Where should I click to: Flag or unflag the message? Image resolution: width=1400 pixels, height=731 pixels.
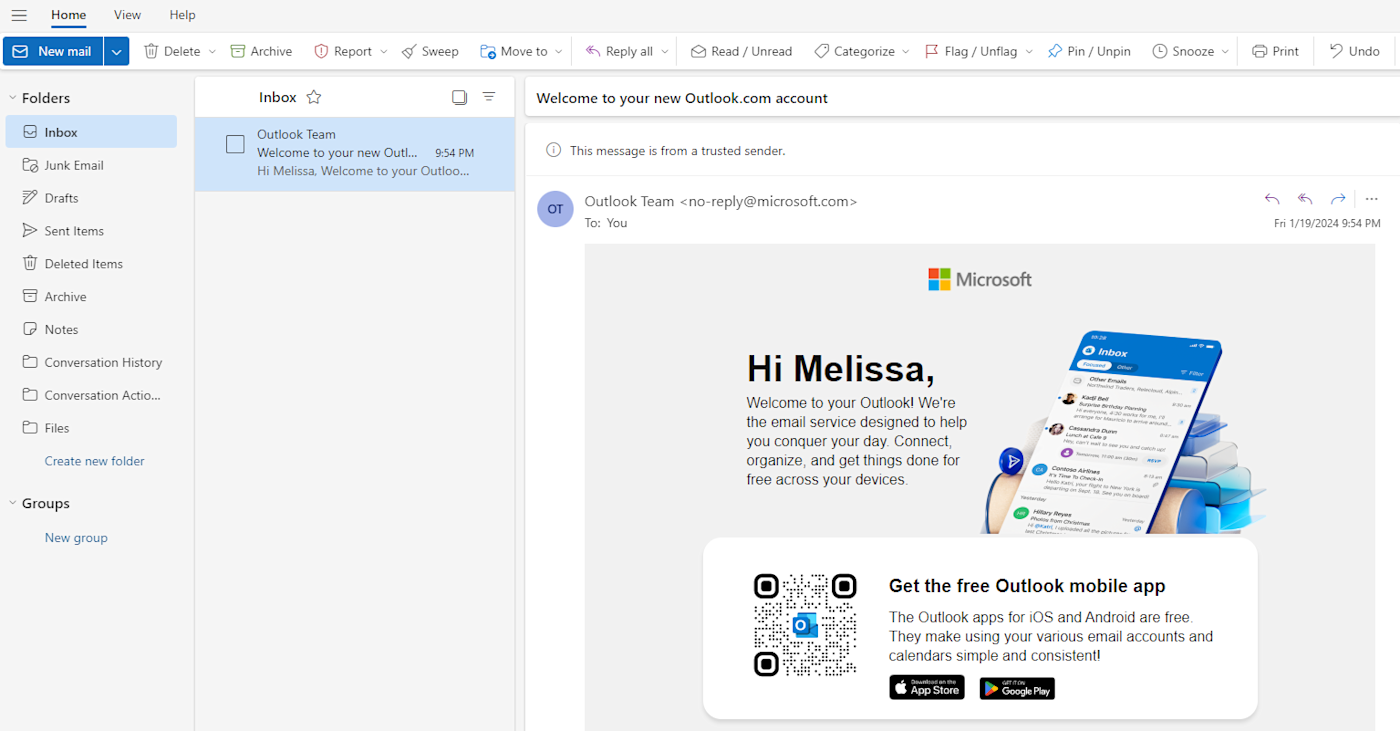coord(970,51)
